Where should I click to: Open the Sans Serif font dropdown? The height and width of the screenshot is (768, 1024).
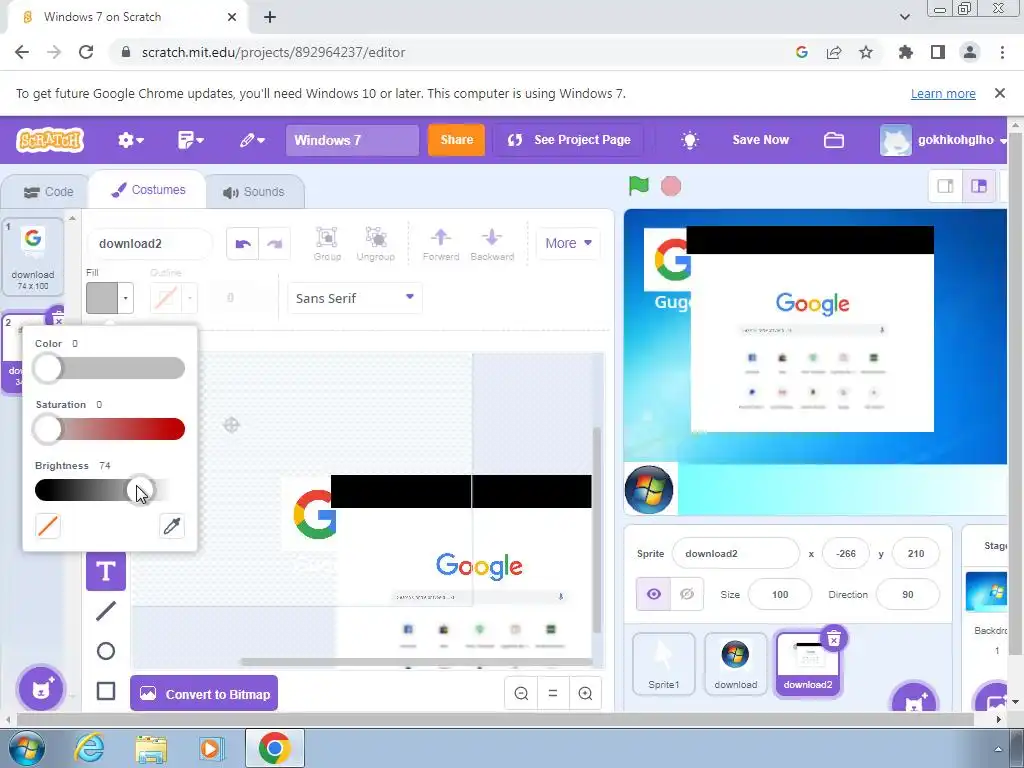(x=355, y=298)
